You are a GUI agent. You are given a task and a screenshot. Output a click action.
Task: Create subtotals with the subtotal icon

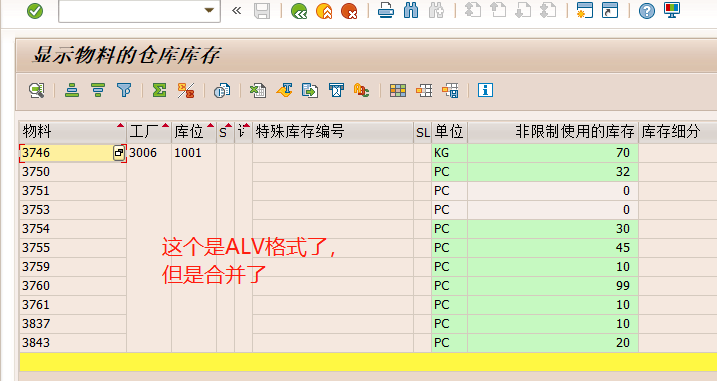point(186,91)
